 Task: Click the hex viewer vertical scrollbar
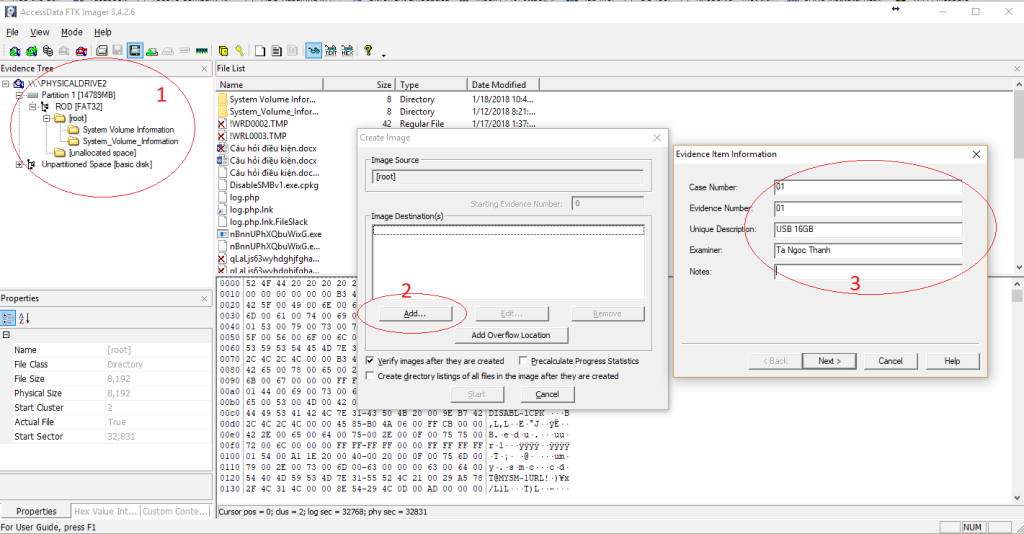(x=1018, y=390)
